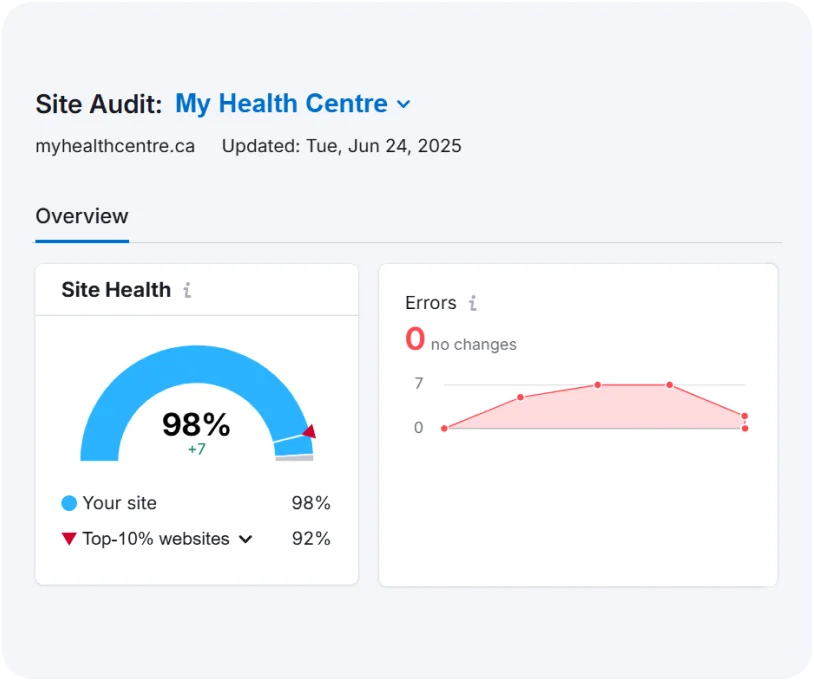814x681 pixels.
Task: Click the Top-10% websites label
Action: point(156,539)
